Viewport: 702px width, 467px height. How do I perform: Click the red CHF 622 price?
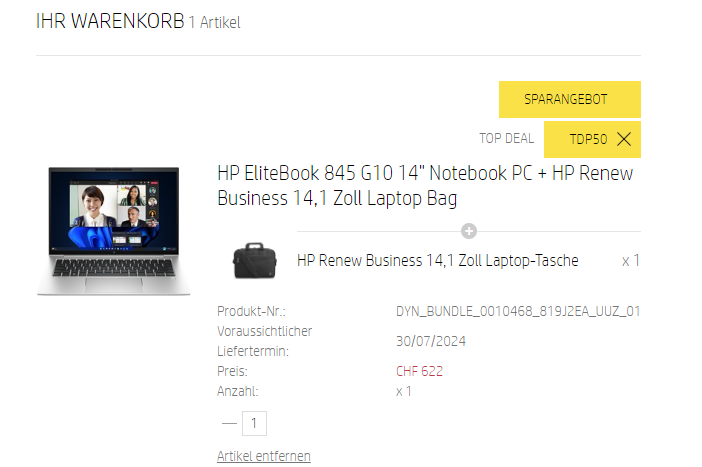(x=419, y=371)
